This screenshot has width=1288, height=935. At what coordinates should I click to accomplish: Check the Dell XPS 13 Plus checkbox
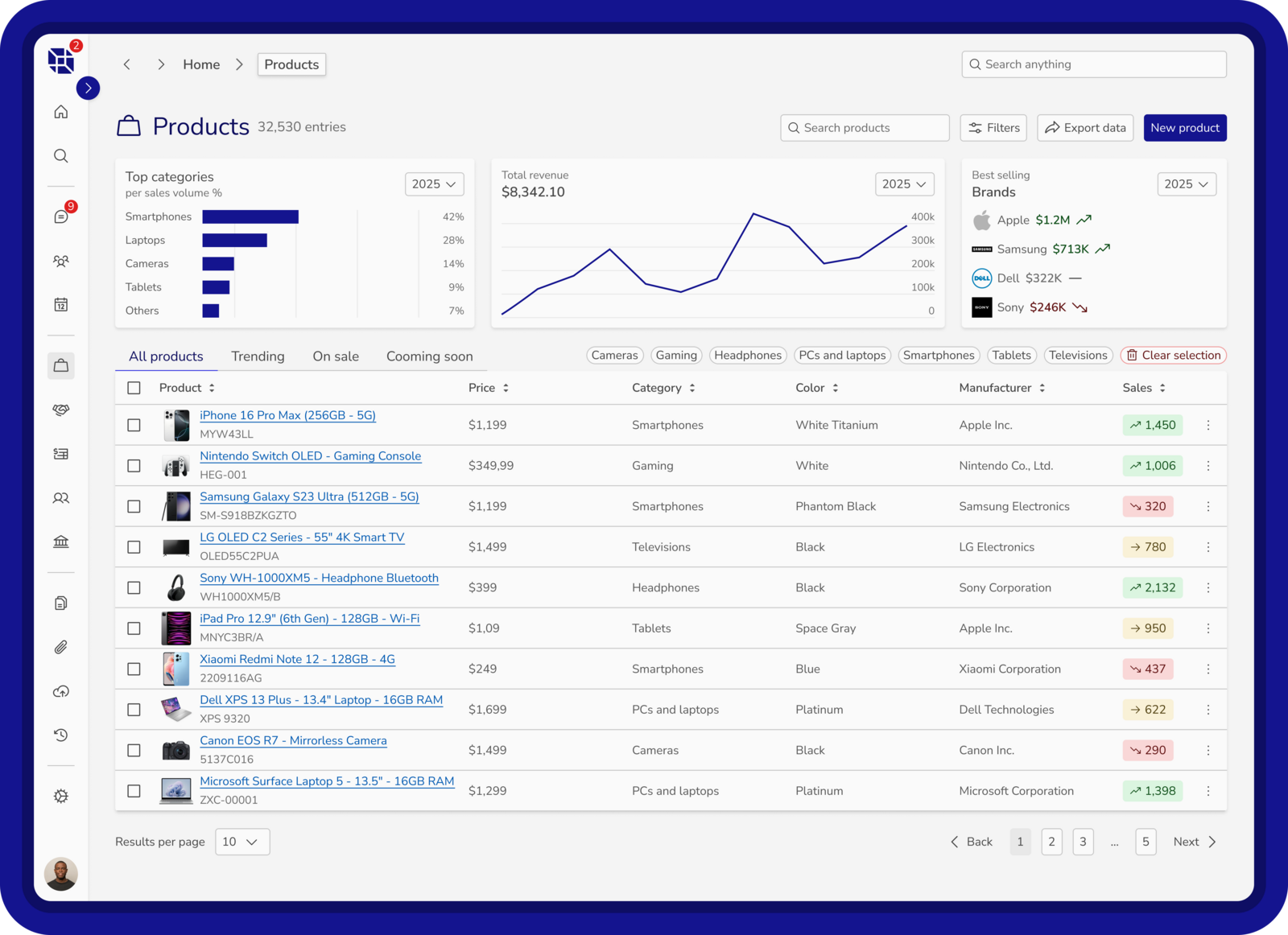click(x=134, y=710)
